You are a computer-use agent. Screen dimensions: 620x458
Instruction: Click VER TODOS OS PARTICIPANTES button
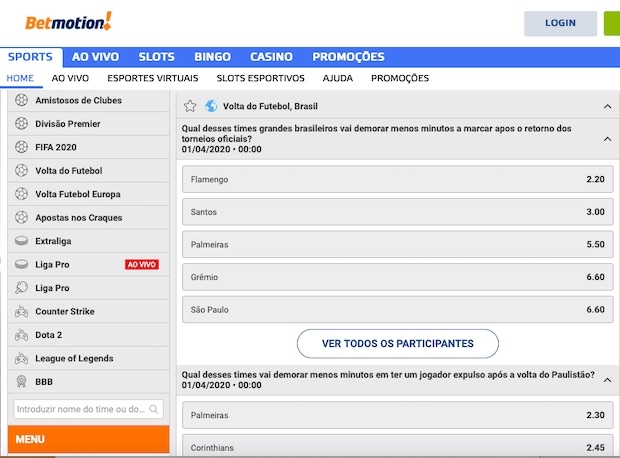[397, 343]
